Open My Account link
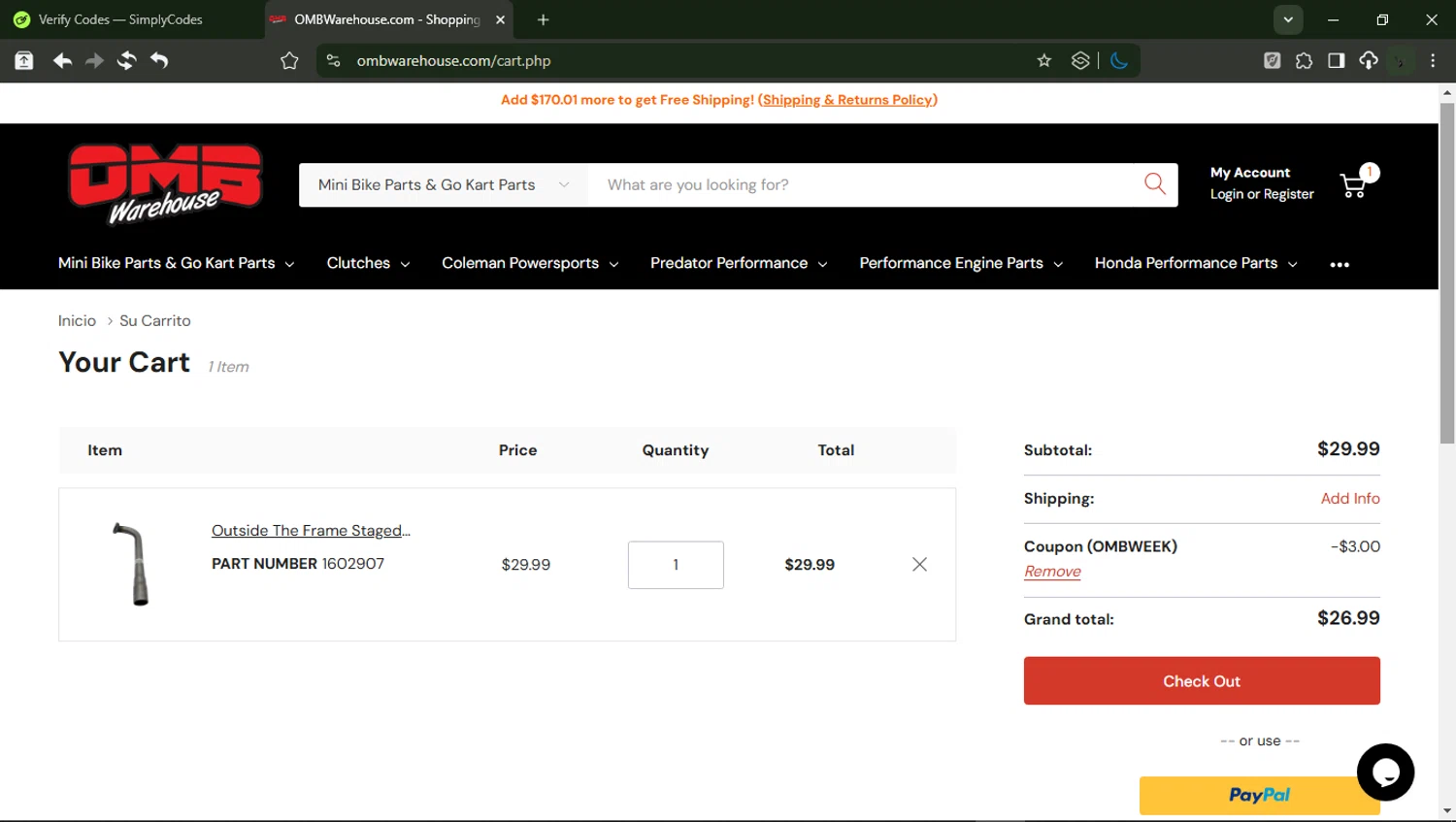 tap(1250, 173)
